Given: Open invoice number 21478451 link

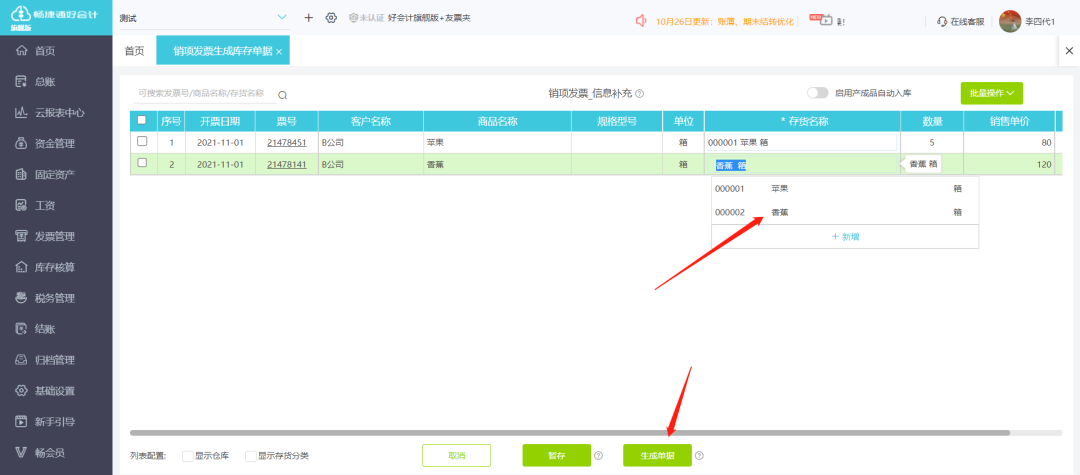Looking at the screenshot, I should coord(287,142).
